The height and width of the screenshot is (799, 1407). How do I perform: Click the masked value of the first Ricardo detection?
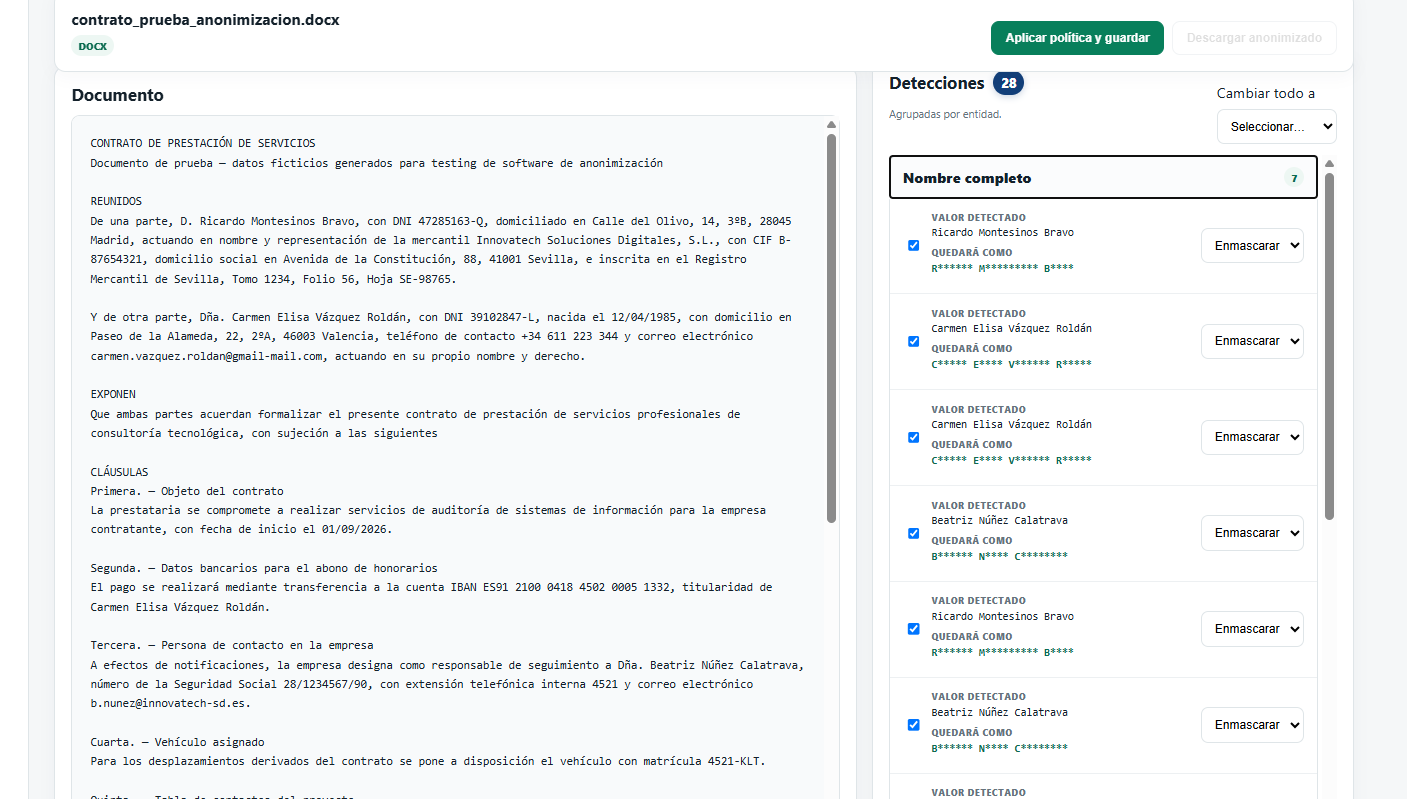tap(1002, 268)
